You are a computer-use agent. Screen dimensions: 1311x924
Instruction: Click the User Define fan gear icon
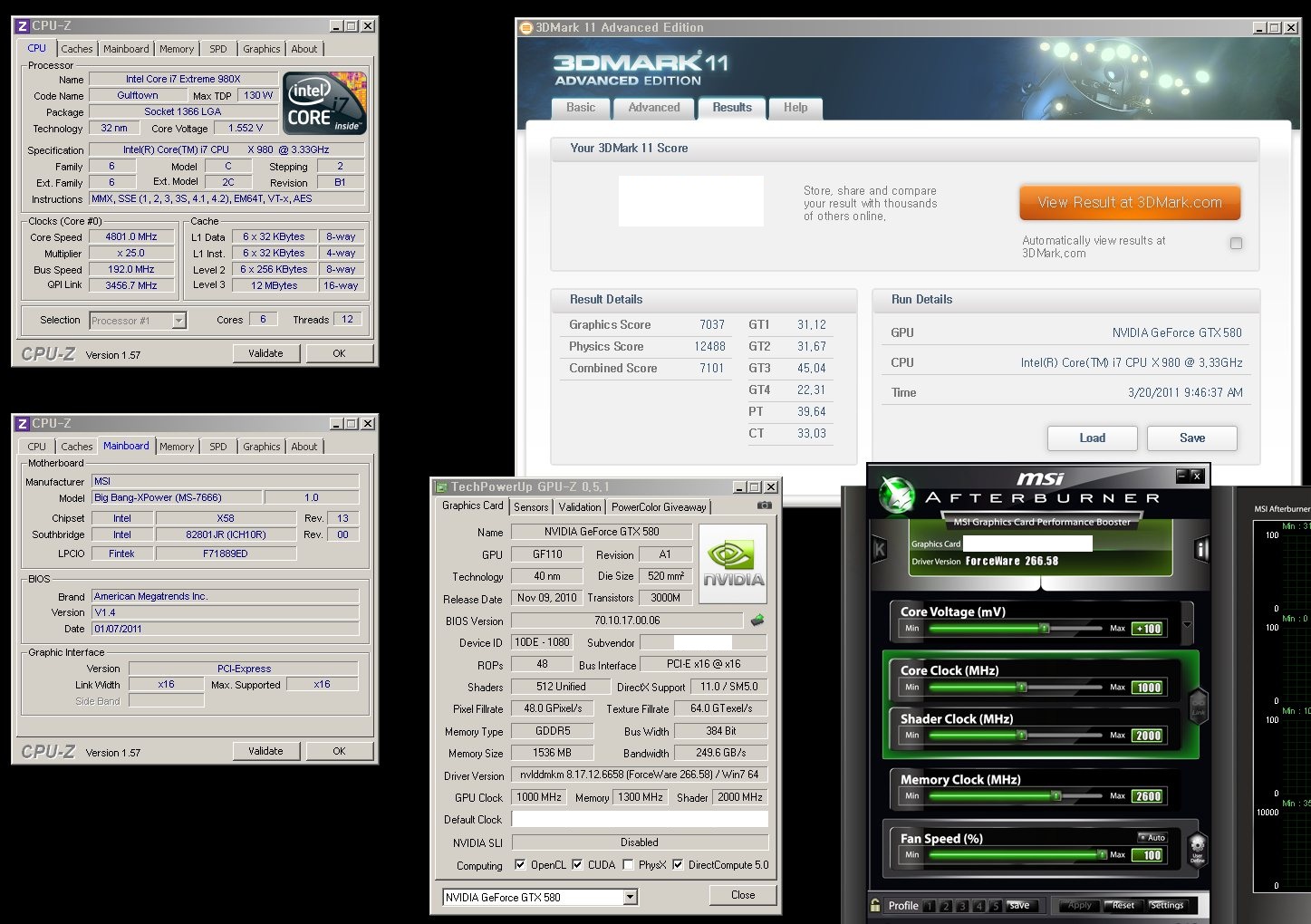pos(1197,850)
